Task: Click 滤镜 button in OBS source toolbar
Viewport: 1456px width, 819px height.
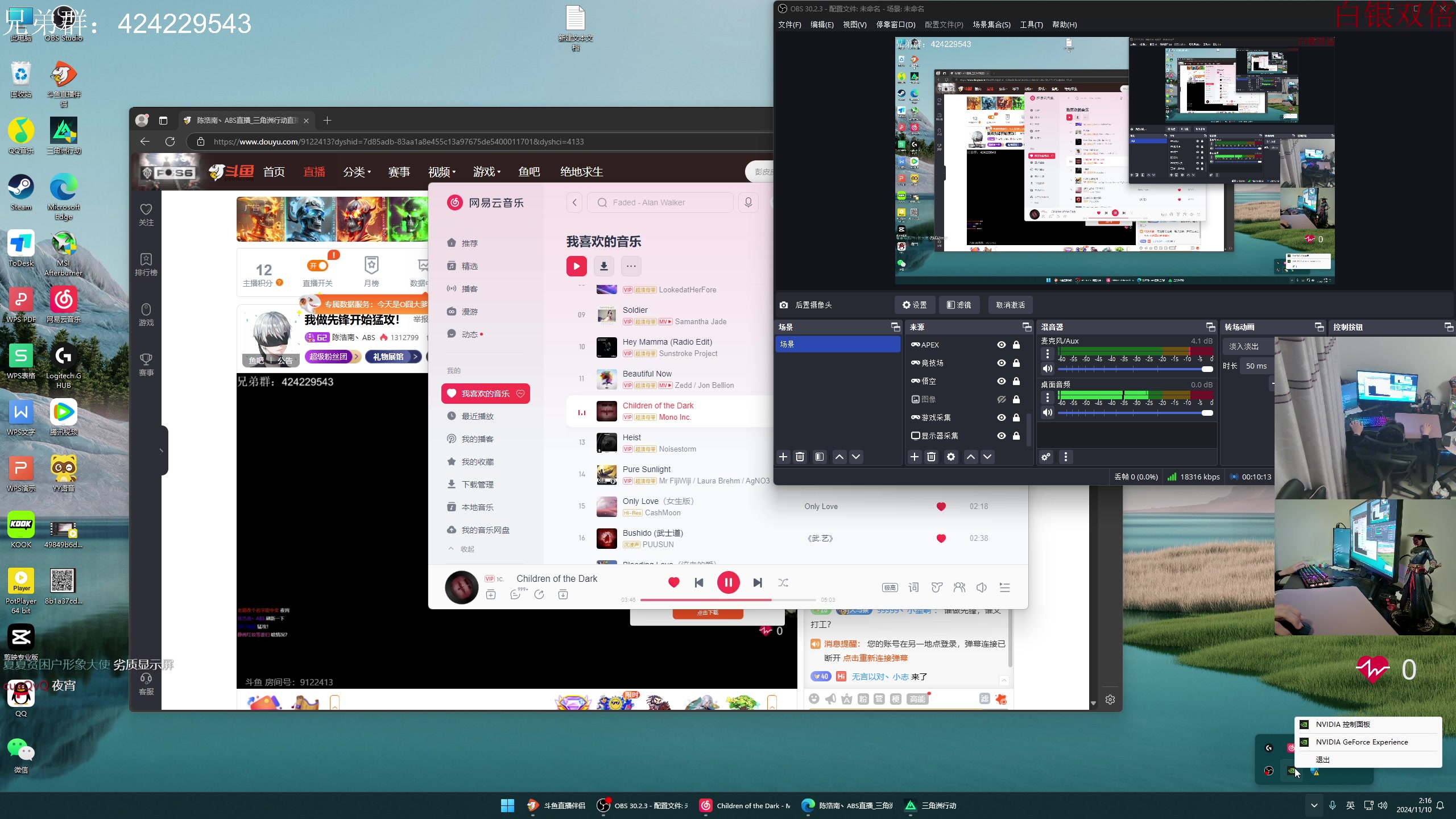Action: click(x=959, y=305)
